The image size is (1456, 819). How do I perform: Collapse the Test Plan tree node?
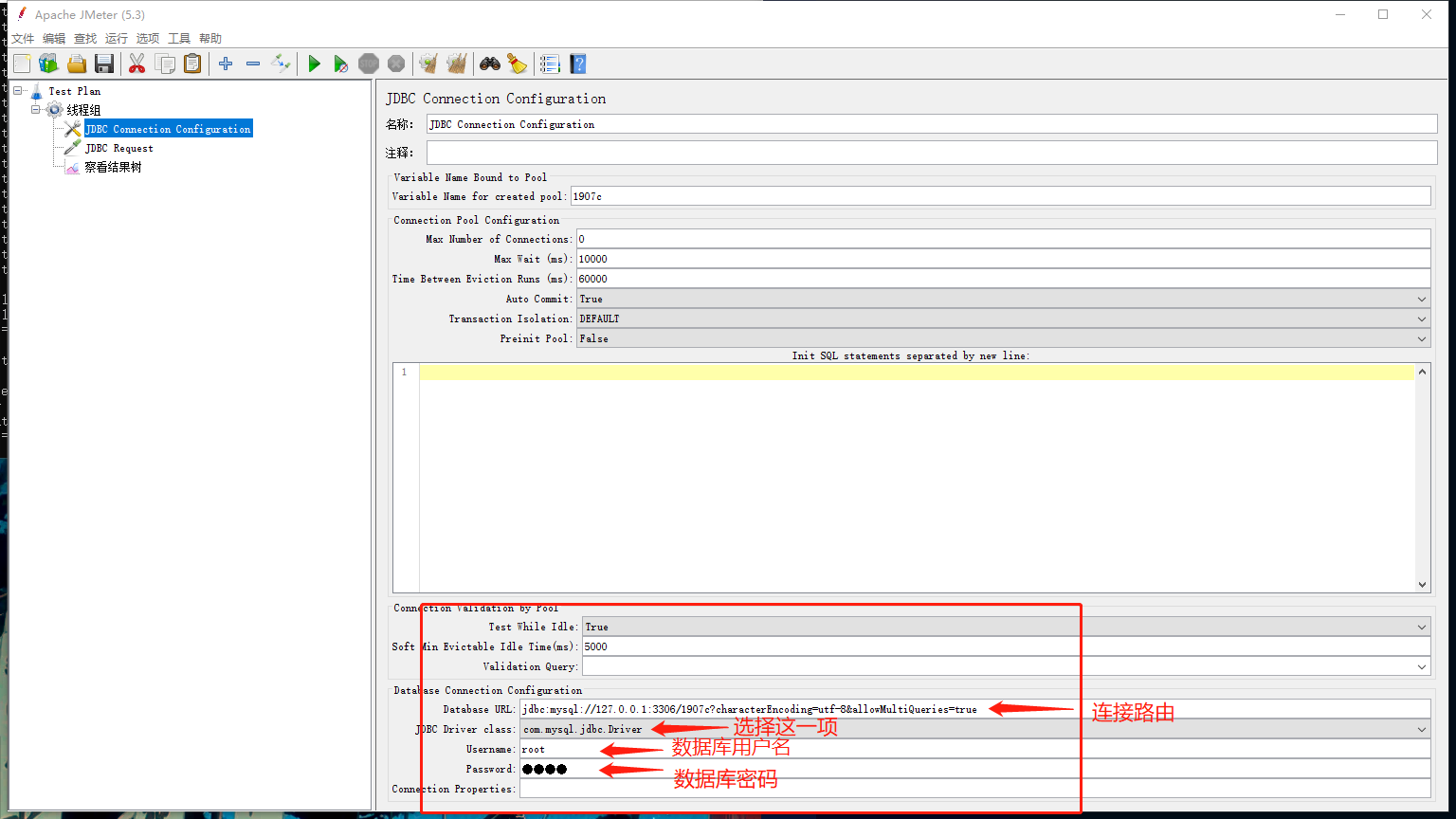click(18, 91)
